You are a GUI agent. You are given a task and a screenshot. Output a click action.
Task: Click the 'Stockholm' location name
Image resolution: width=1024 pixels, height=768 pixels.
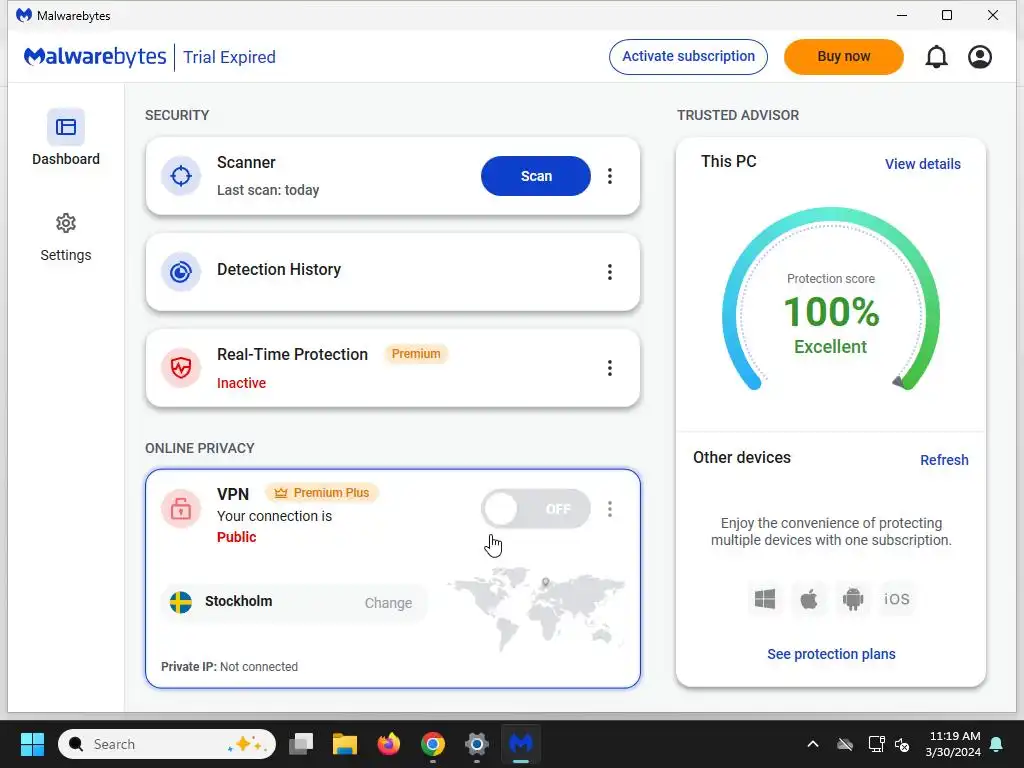point(238,601)
